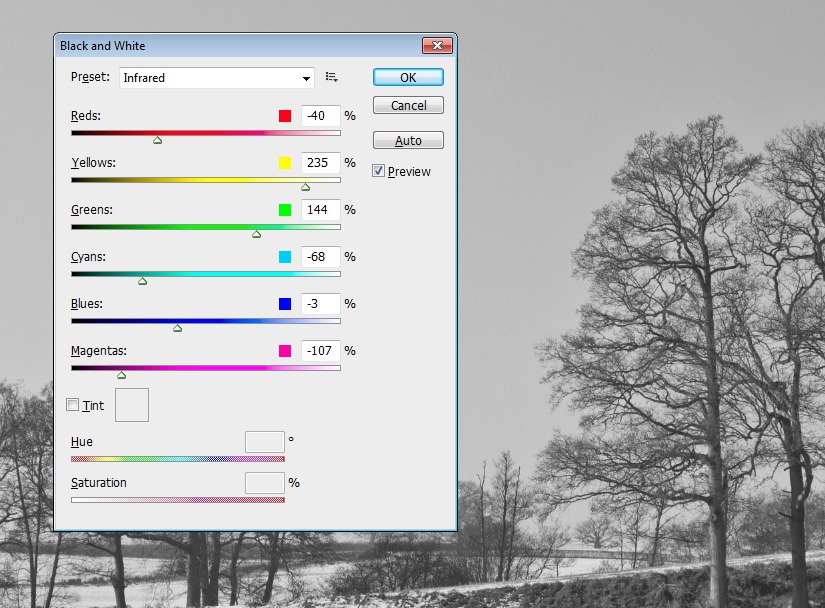Click the Reds slider handle
825x608 pixels.
[x=157, y=140]
